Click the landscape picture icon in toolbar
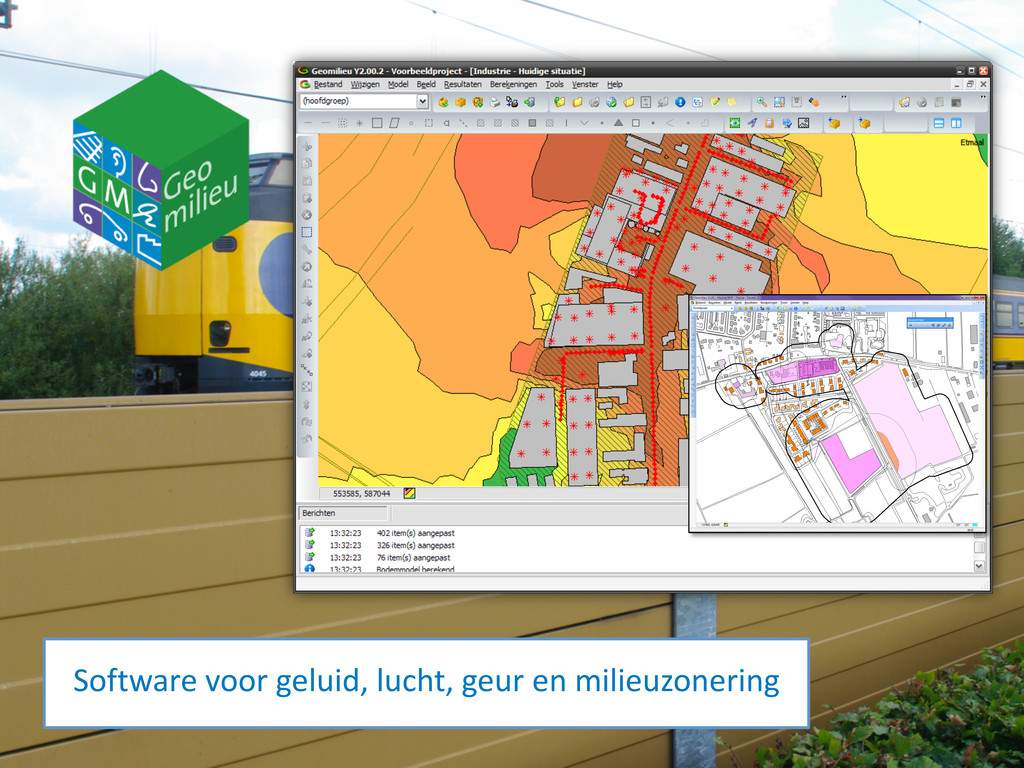 (x=803, y=123)
